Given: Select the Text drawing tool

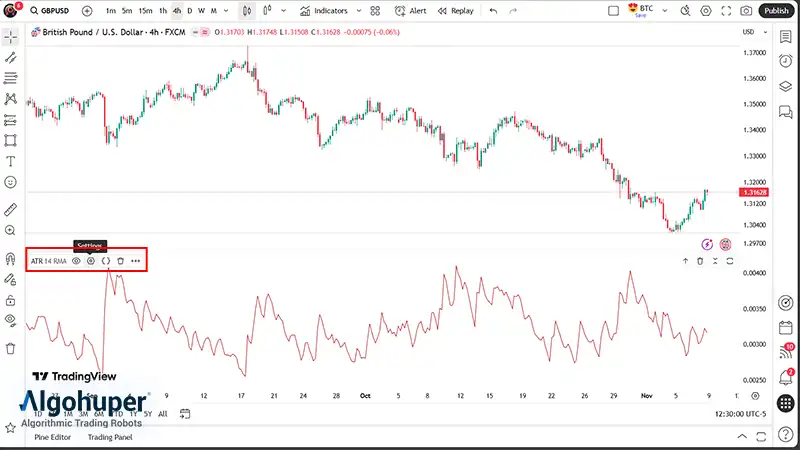Looking at the screenshot, I should pos(11,161).
